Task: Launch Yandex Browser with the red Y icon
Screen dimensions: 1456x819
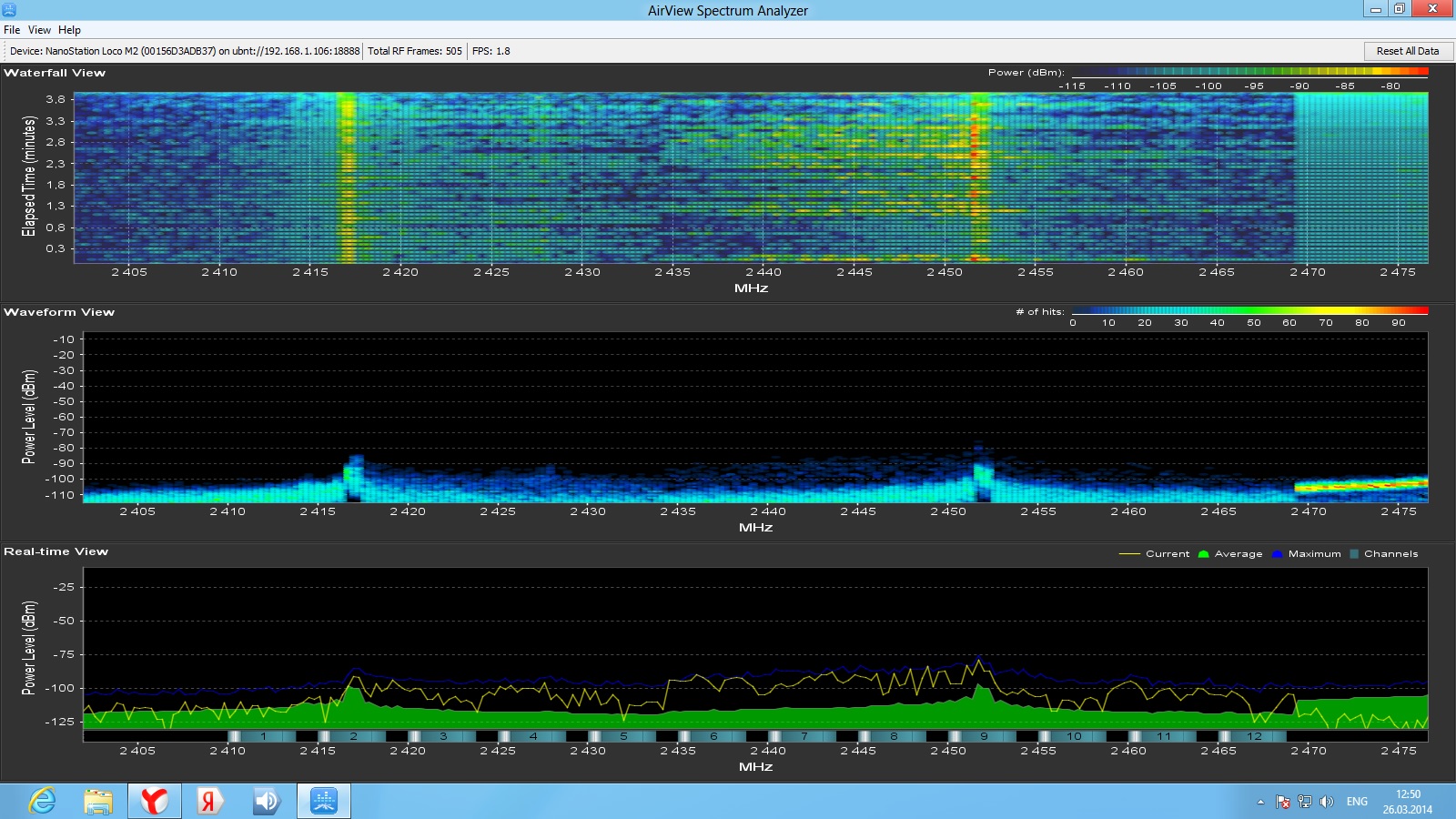Action: [x=154, y=801]
